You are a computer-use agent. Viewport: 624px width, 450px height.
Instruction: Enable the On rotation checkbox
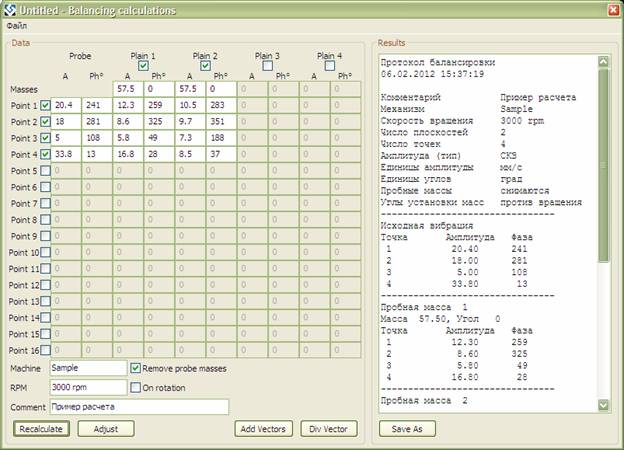135,387
